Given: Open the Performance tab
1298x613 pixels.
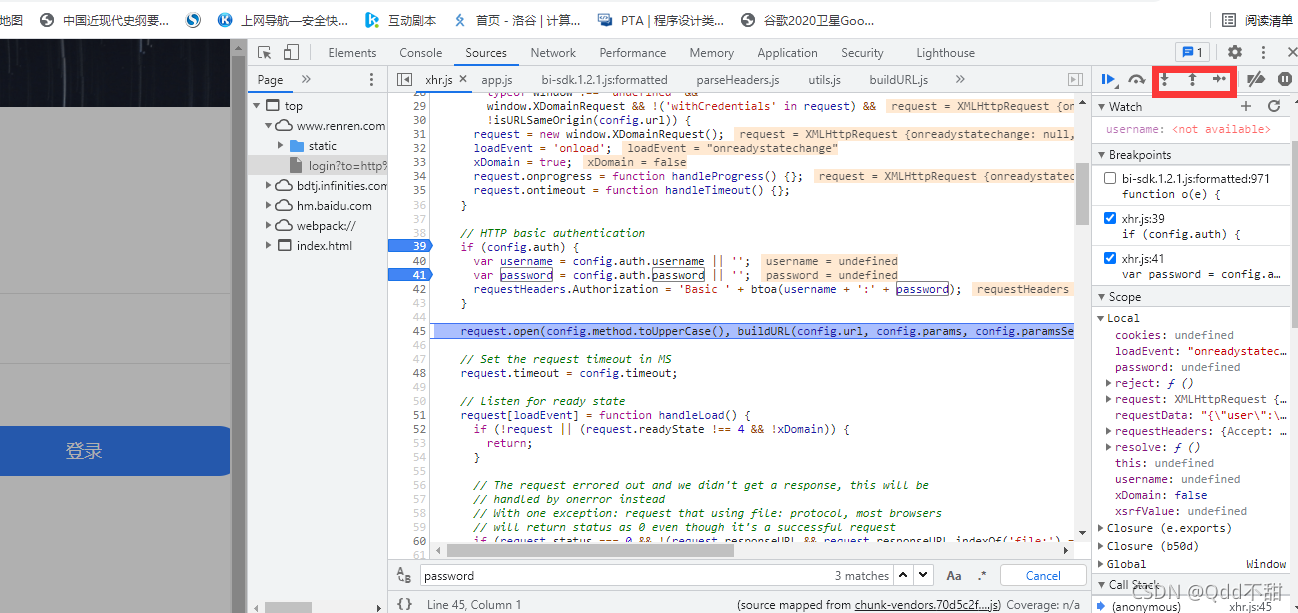Looking at the screenshot, I should click(x=633, y=53).
